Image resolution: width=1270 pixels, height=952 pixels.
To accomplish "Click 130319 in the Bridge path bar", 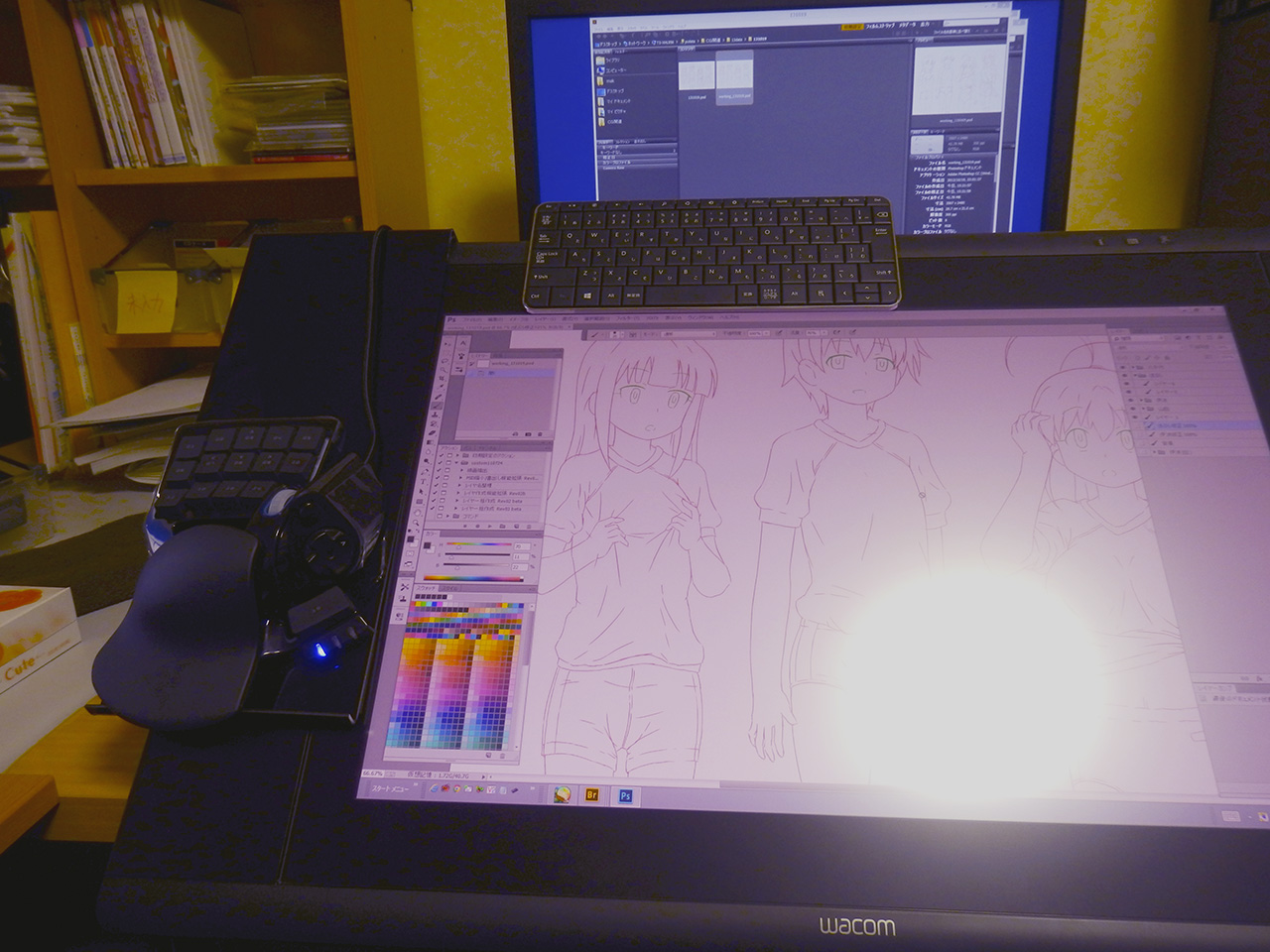I will [x=758, y=40].
